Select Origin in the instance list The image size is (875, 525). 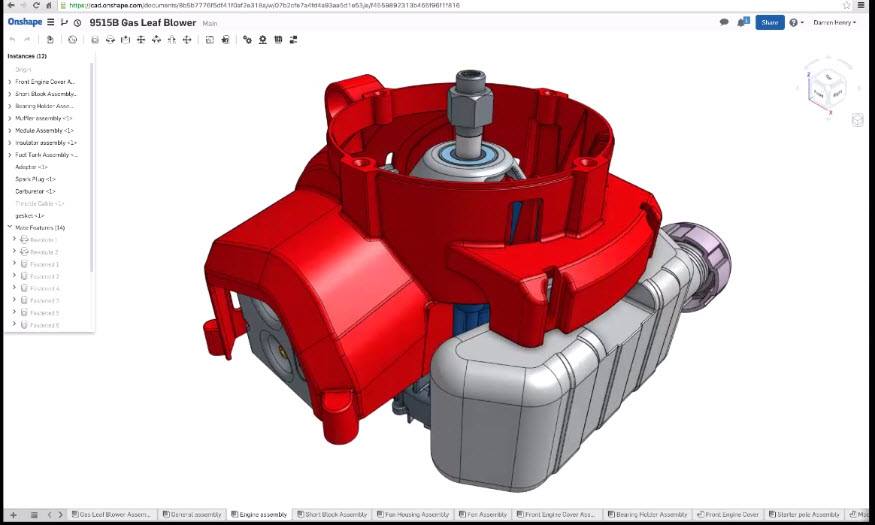(x=23, y=70)
